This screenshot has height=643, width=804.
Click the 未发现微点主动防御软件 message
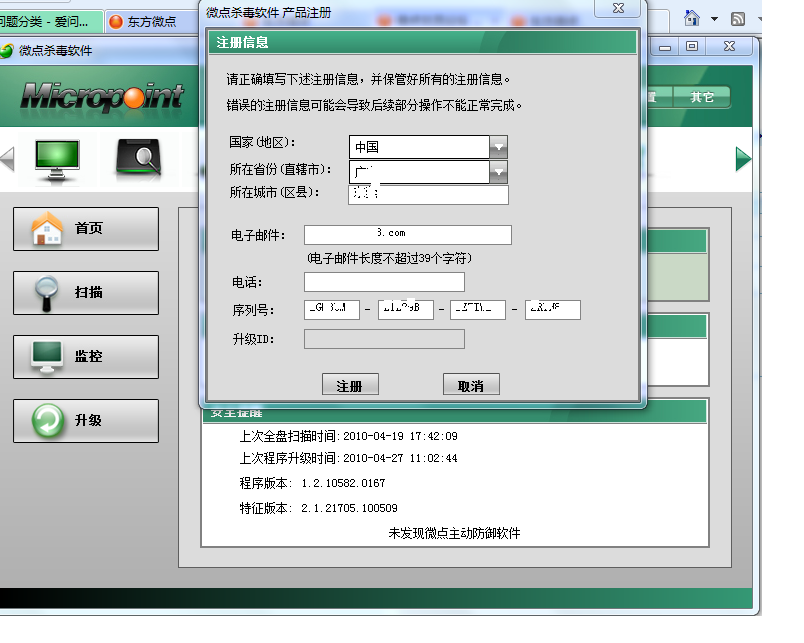(x=454, y=533)
